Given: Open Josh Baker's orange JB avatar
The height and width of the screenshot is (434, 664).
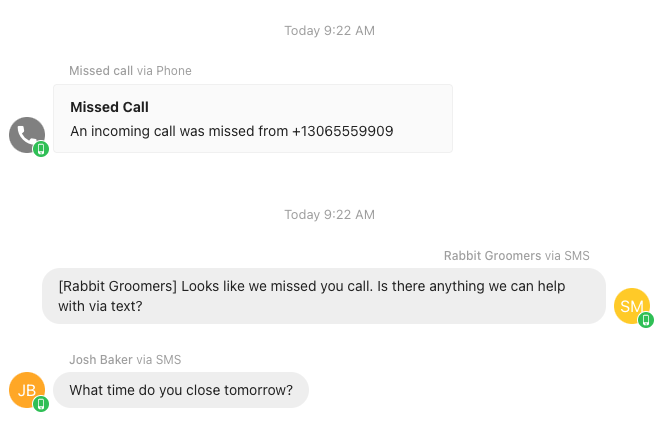Looking at the screenshot, I should coord(27,390).
